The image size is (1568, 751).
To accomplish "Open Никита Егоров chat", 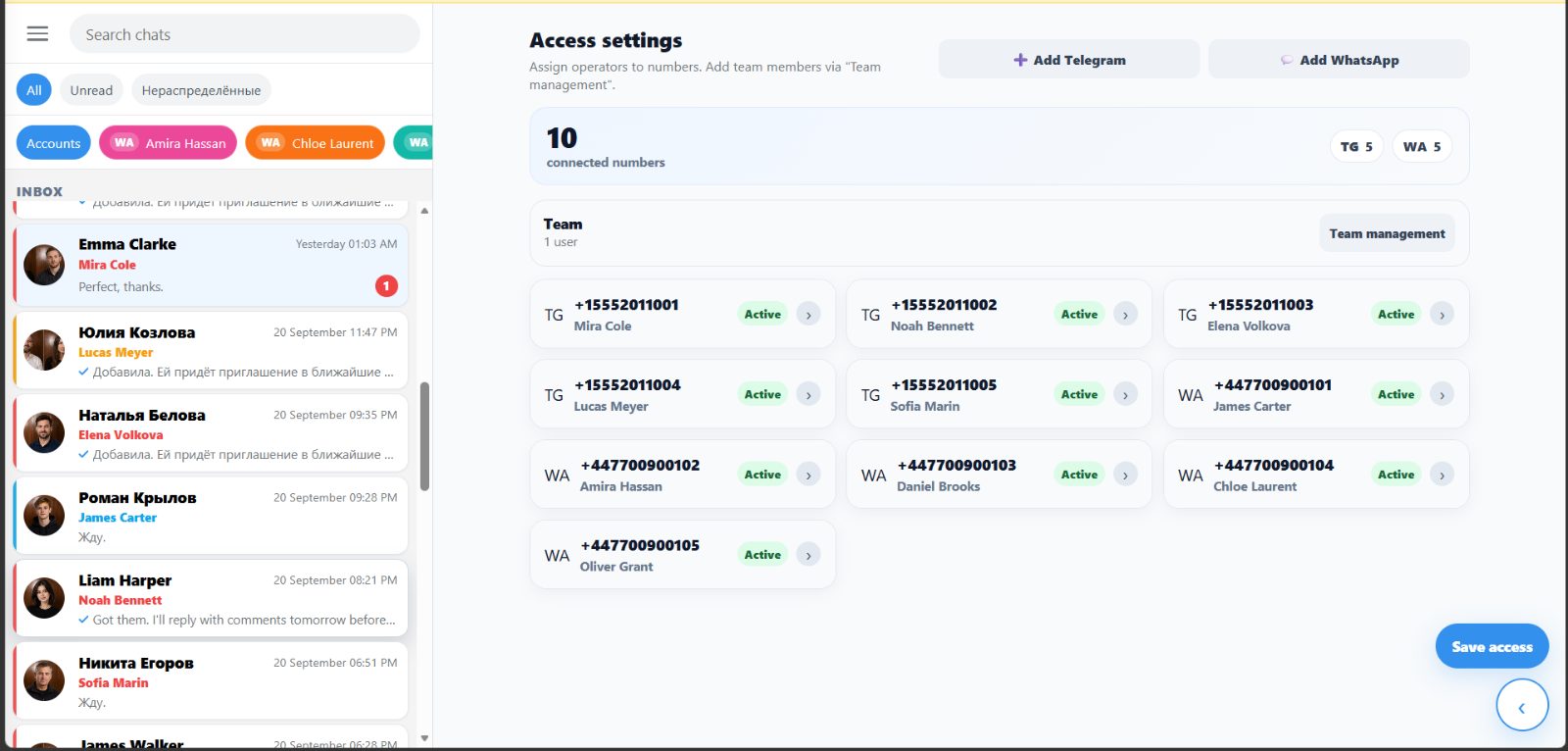I will [211, 680].
